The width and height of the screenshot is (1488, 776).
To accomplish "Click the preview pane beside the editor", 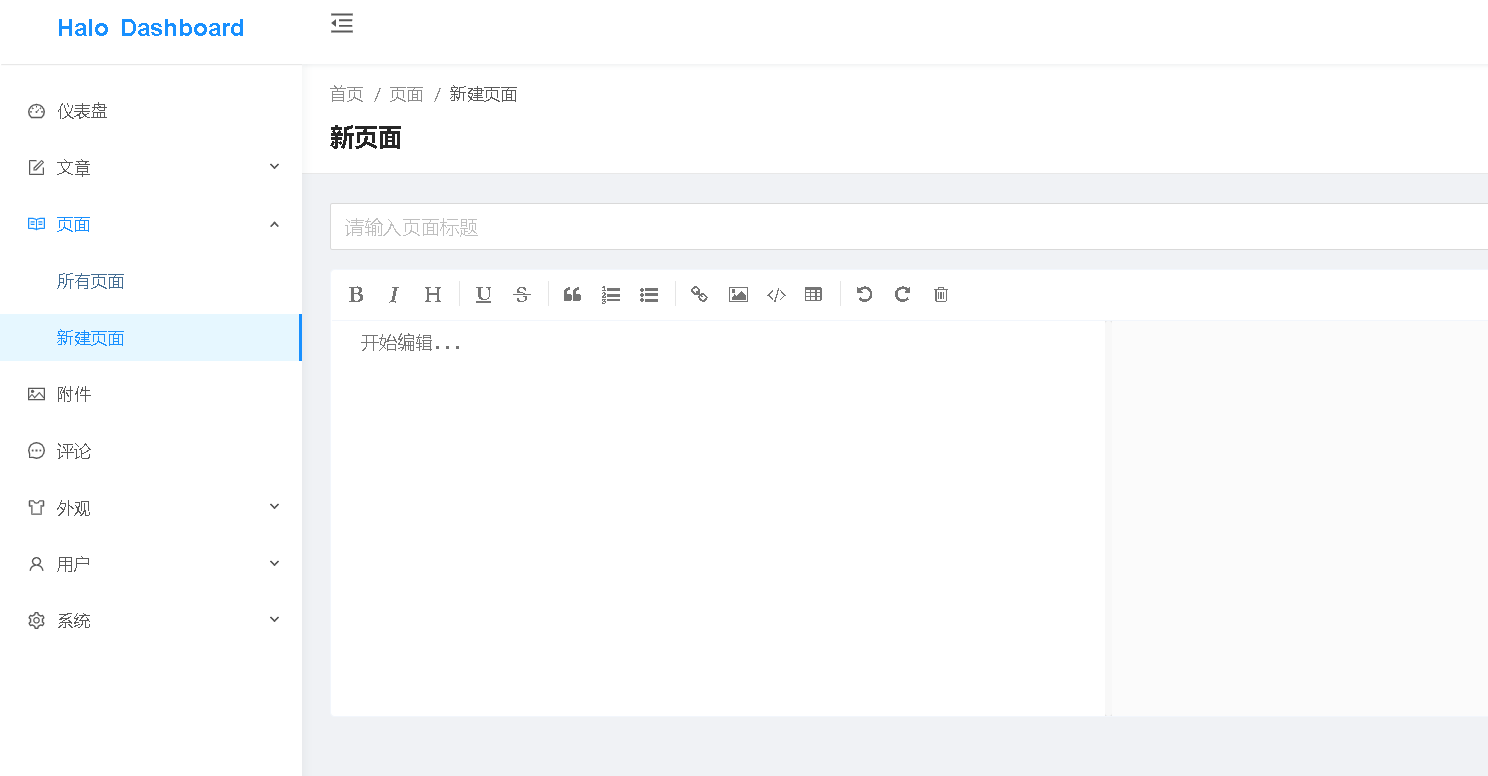I will point(1299,518).
